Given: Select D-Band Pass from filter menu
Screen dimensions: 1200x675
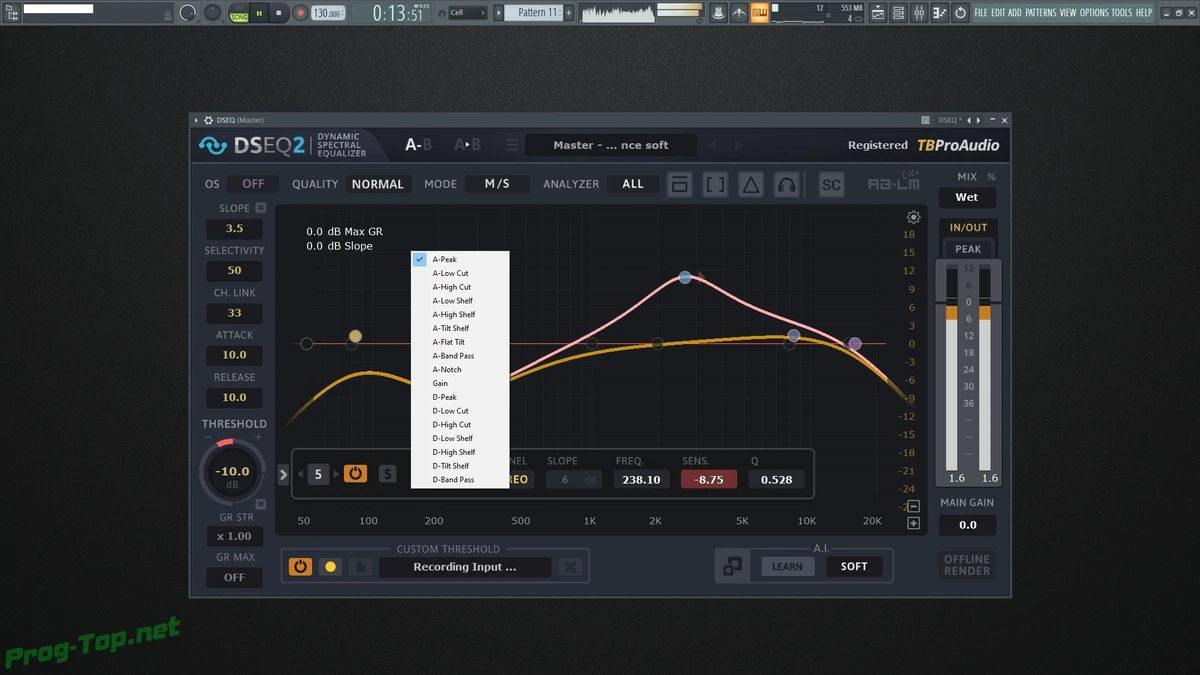Looking at the screenshot, I should pos(460,480).
